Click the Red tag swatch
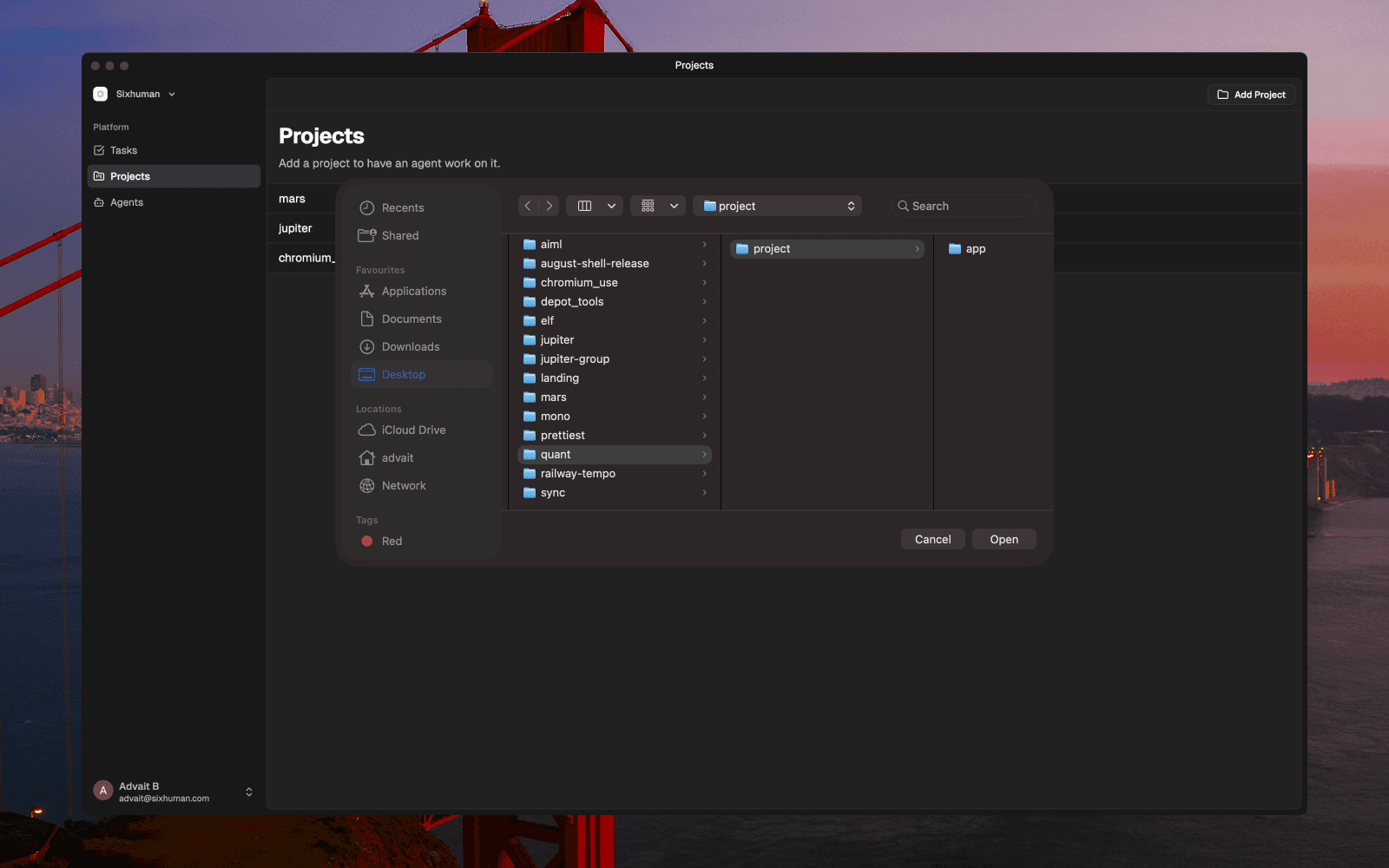 coord(366,541)
